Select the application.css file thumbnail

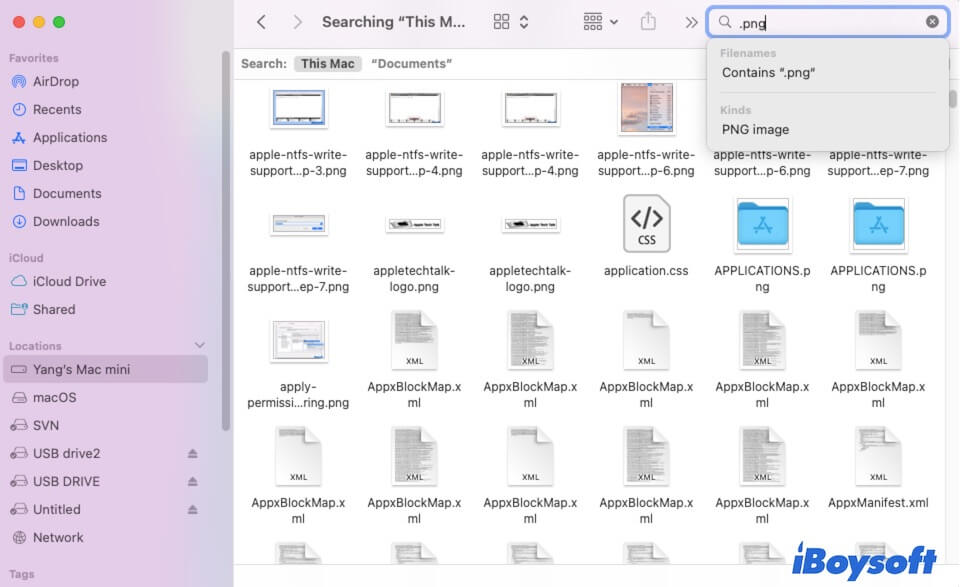[646, 222]
